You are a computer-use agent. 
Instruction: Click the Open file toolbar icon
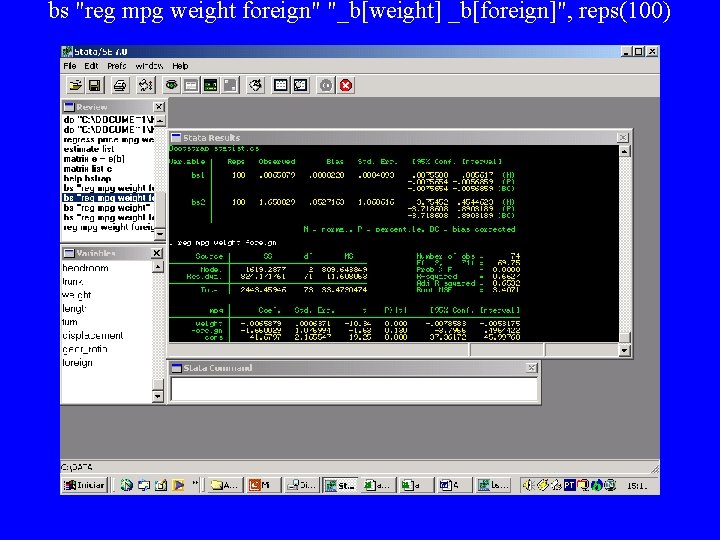(x=75, y=85)
